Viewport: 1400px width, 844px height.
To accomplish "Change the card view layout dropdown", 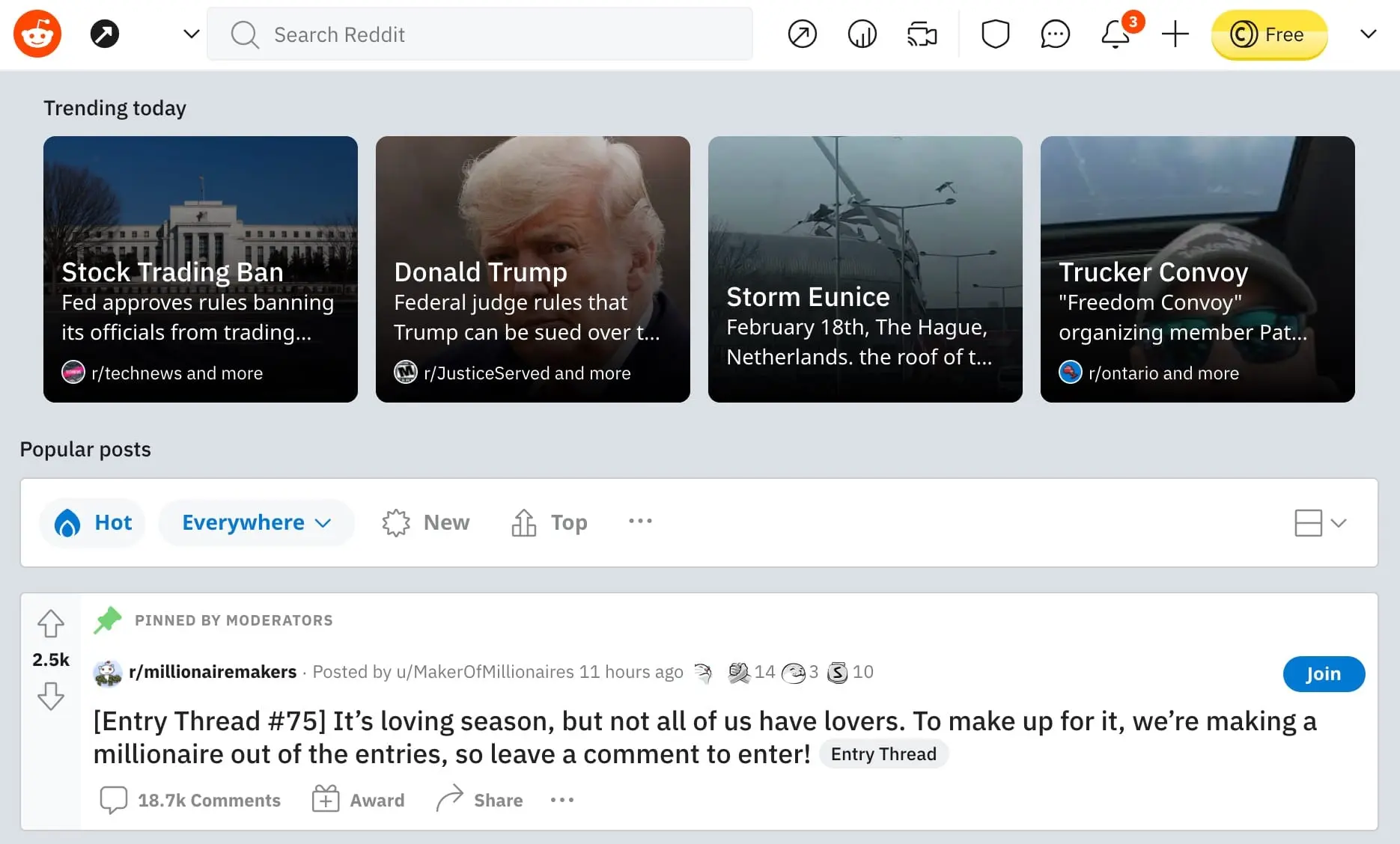I will pos(1321,522).
